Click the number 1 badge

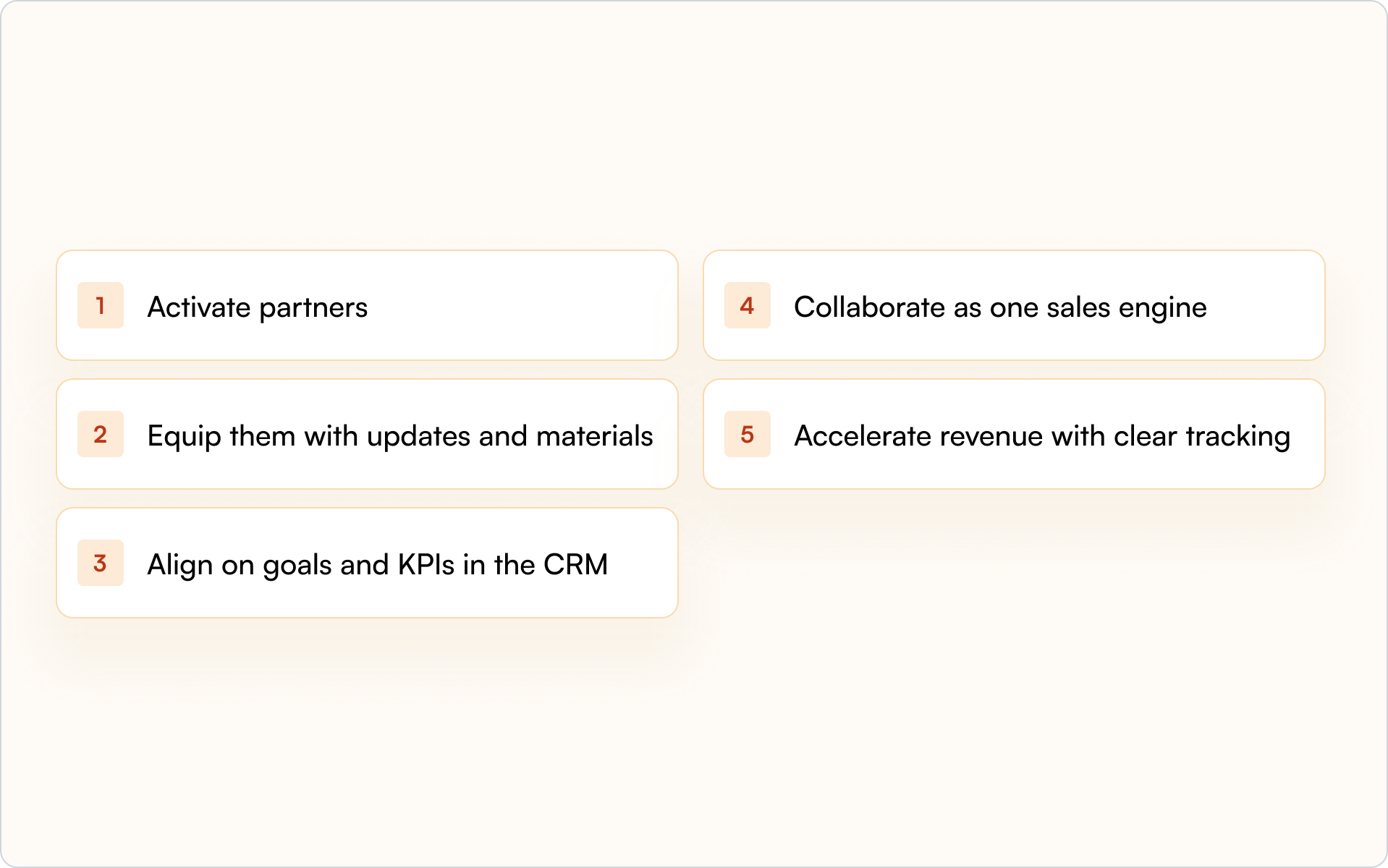pyautogui.click(x=101, y=305)
